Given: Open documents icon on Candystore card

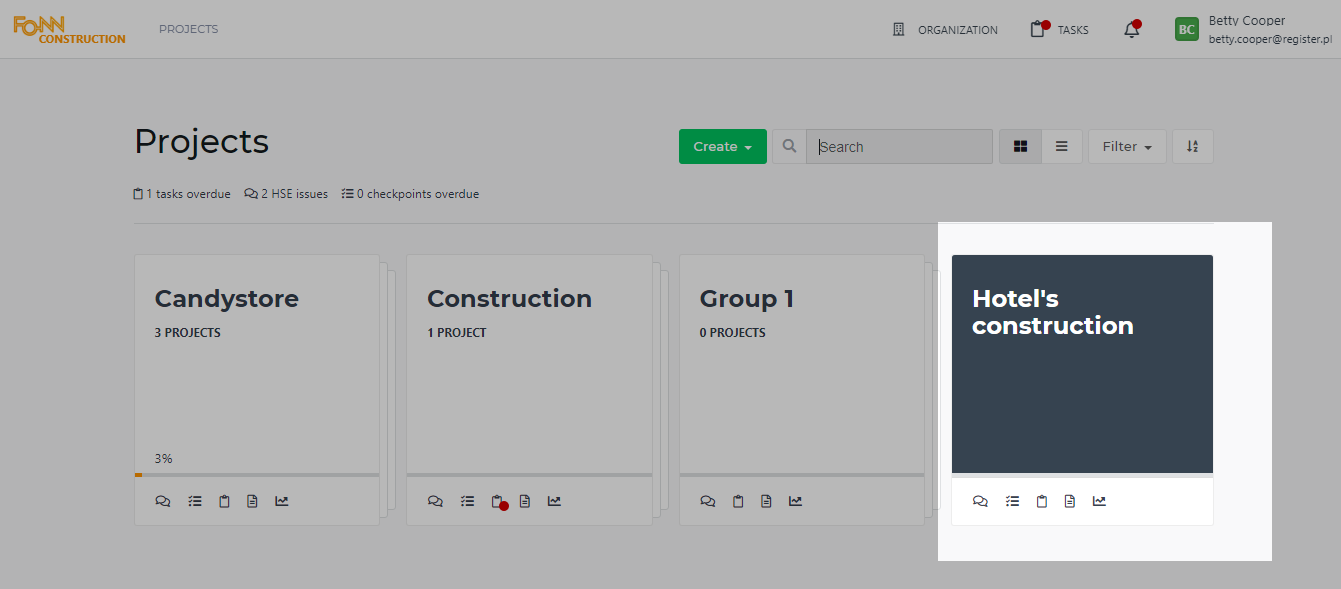Looking at the screenshot, I should click(252, 501).
